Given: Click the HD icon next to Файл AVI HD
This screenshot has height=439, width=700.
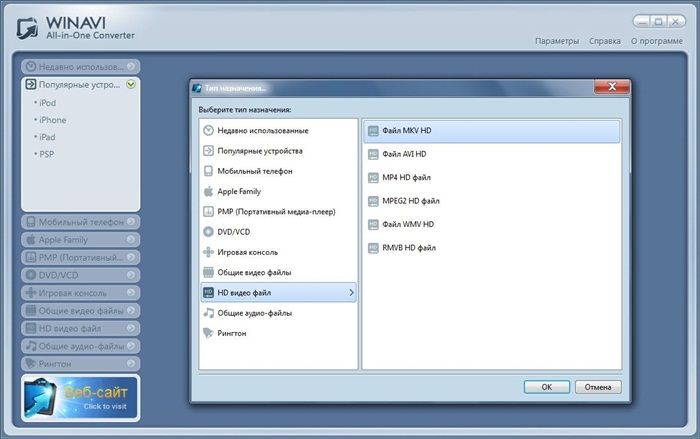Looking at the screenshot, I should pos(373,154).
